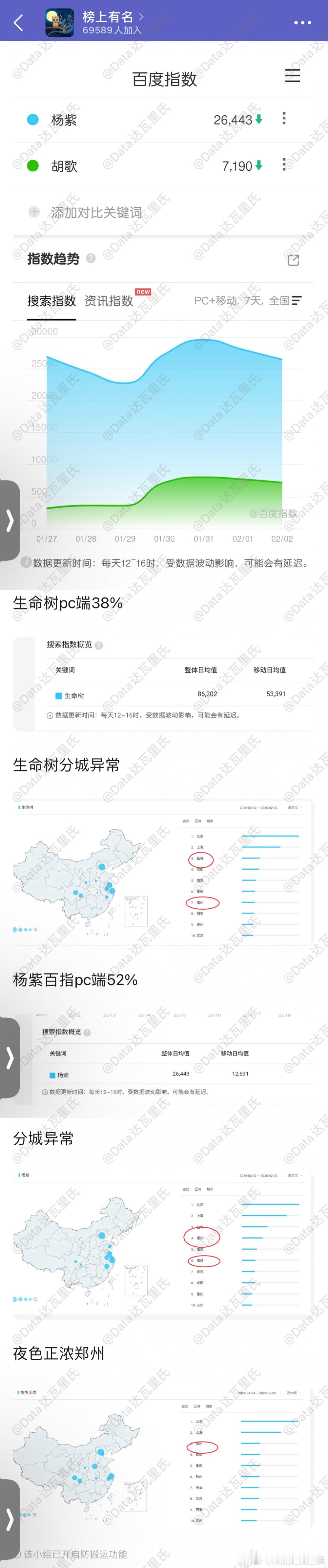The height and width of the screenshot is (1568, 328).
Task: Expand the side handle beside the trend chart
Action: coord(10,520)
